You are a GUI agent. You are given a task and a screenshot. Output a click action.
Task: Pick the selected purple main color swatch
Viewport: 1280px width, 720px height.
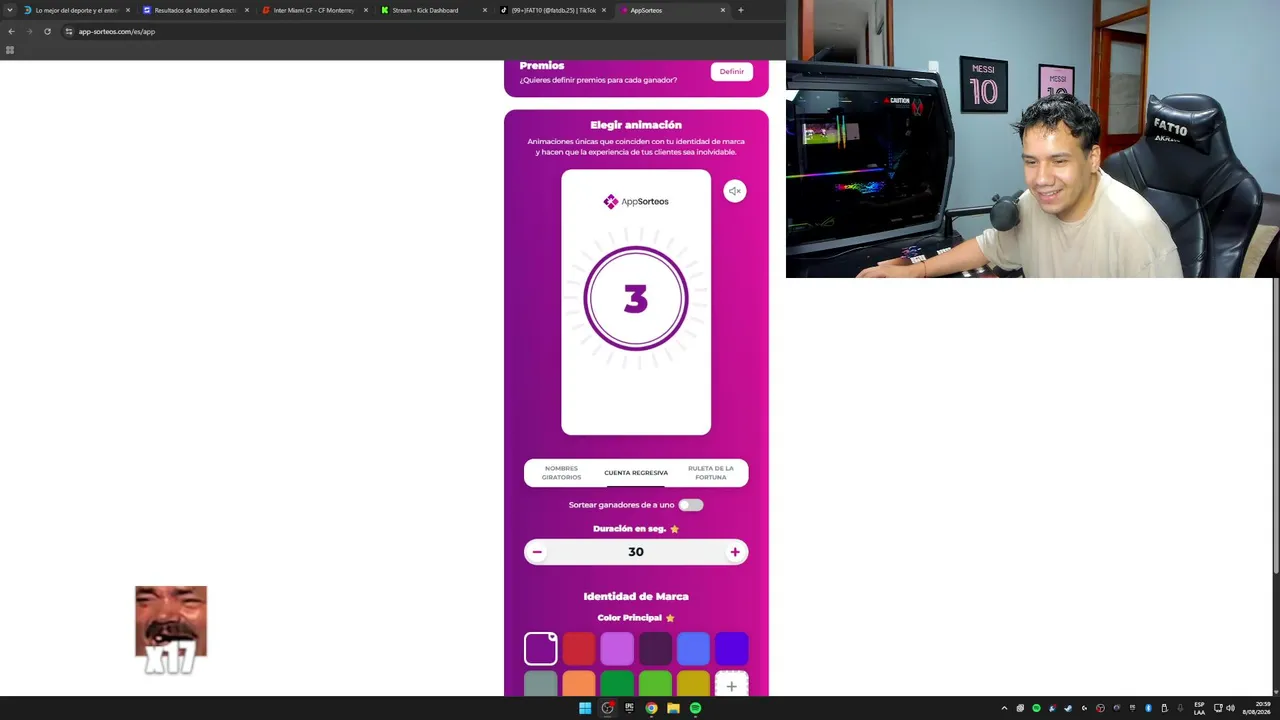click(541, 648)
